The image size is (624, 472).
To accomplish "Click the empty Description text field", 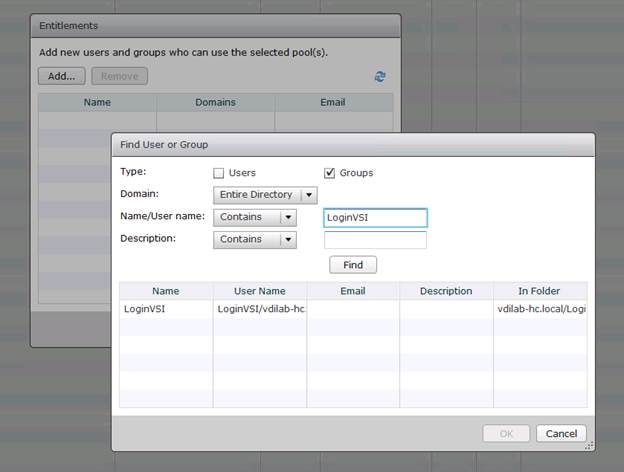I will pos(375,240).
